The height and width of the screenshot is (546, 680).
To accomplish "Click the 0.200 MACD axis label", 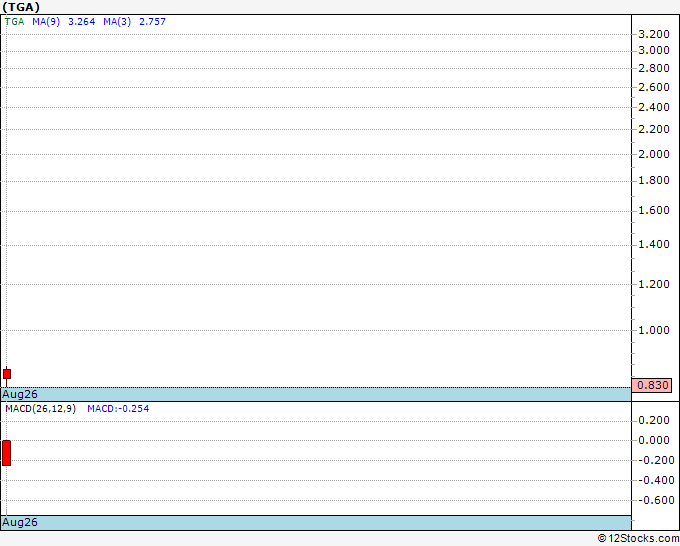I will (x=654, y=420).
